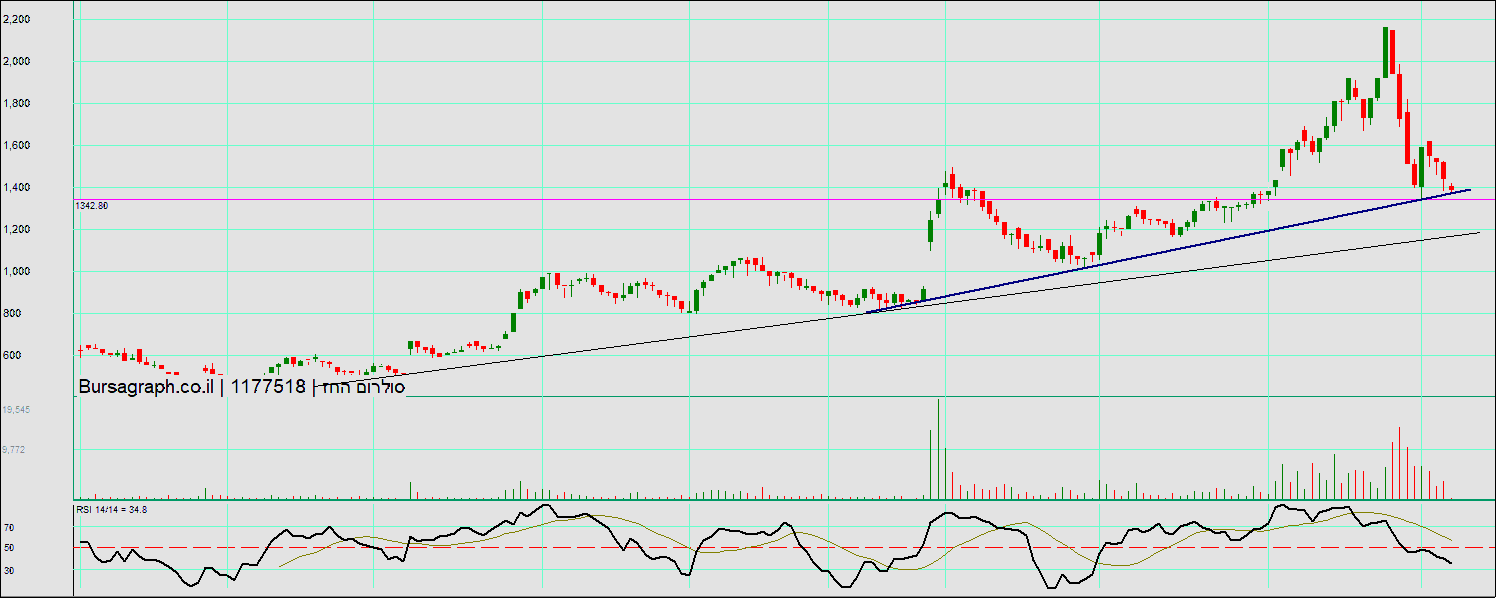Click the tallest green candle at the price peak
The width and height of the screenshot is (1496, 598).
(x=1386, y=52)
